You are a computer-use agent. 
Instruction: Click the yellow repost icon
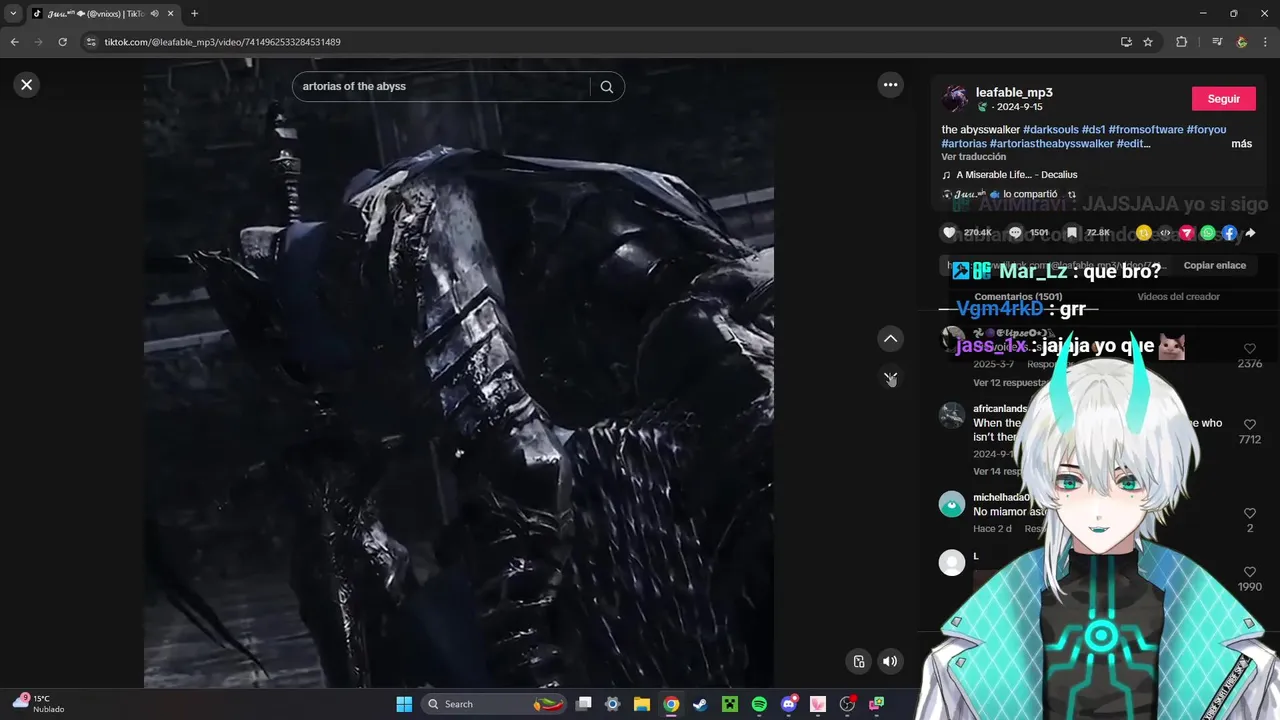[x=1144, y=233]
